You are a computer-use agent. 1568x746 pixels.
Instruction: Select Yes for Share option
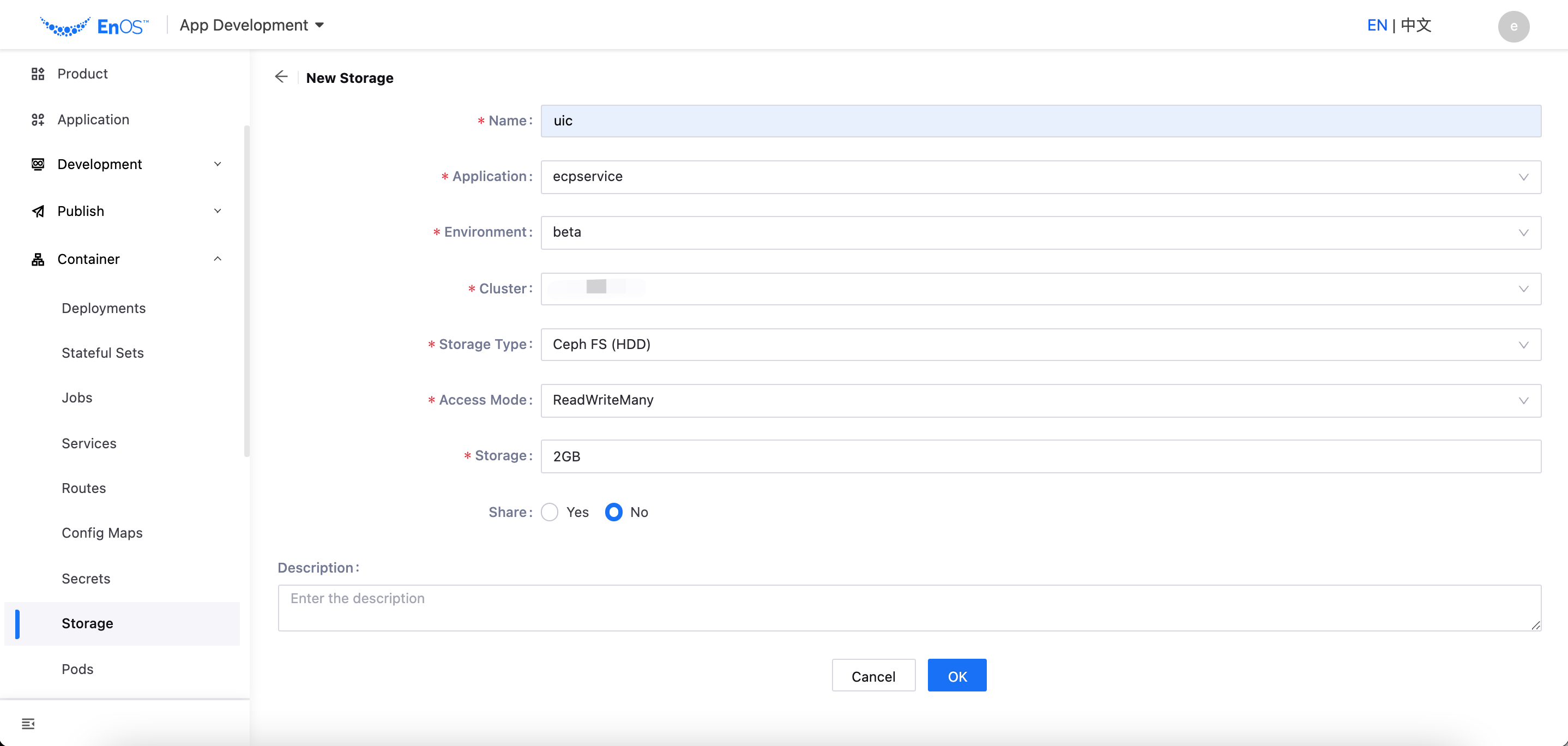tap(550, 512)
